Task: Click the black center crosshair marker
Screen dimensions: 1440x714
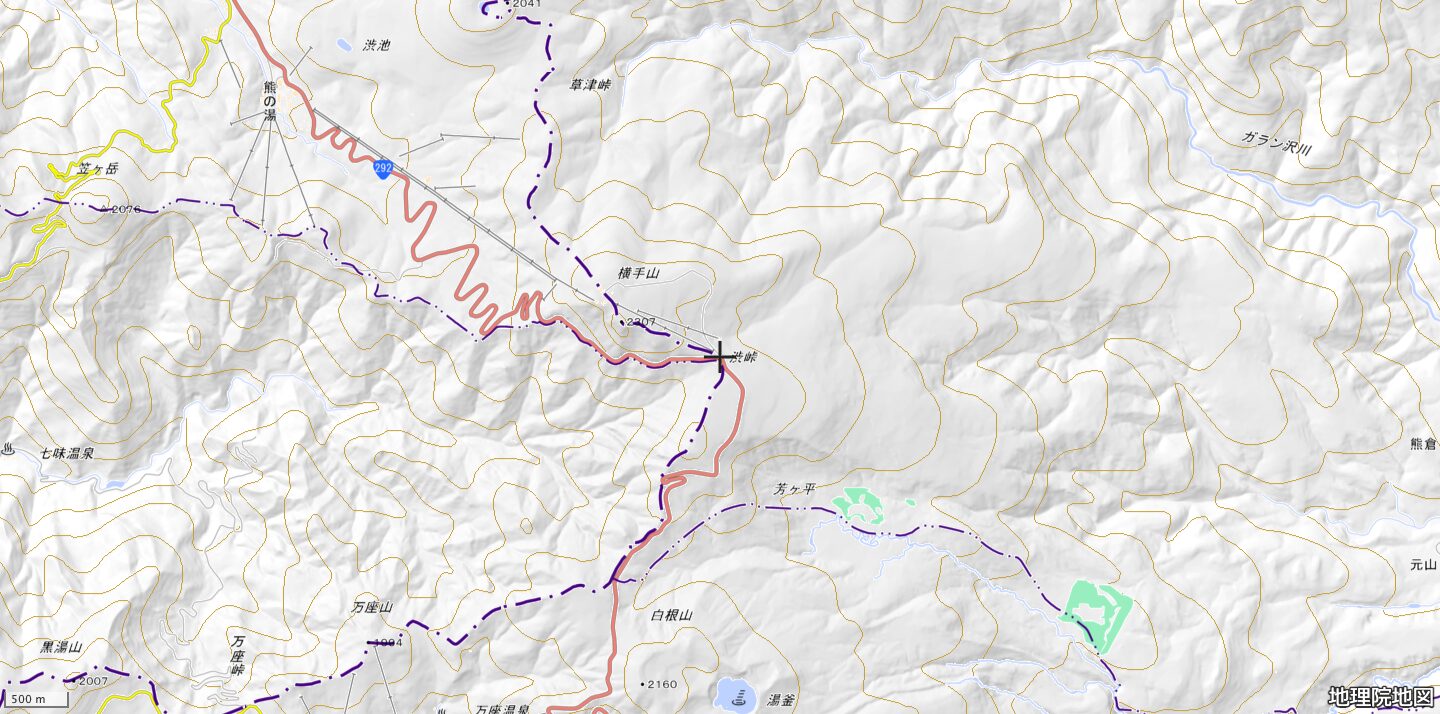Action: coord(719,357)
